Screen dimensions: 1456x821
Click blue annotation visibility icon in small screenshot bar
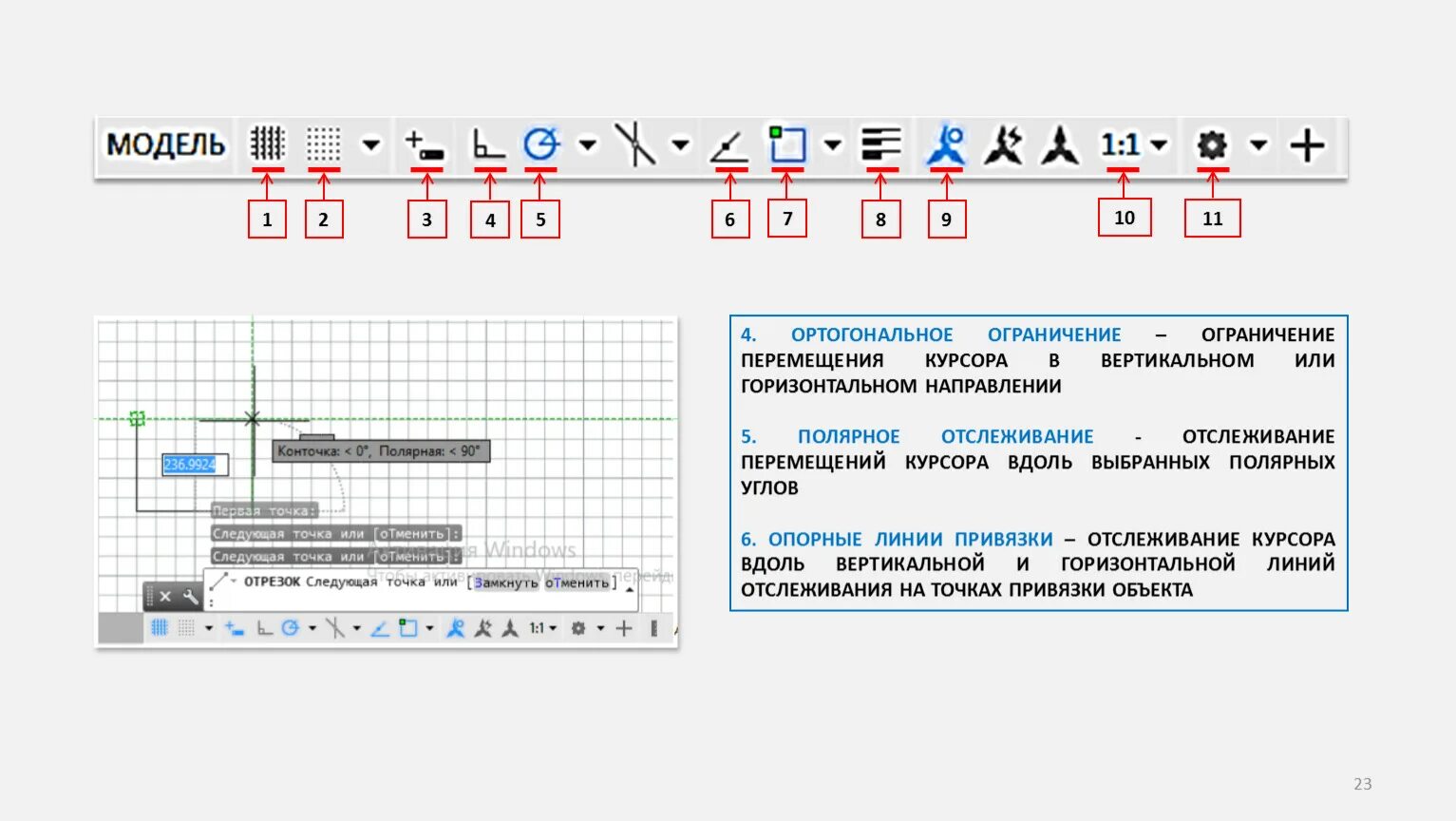tap(456, 628)
